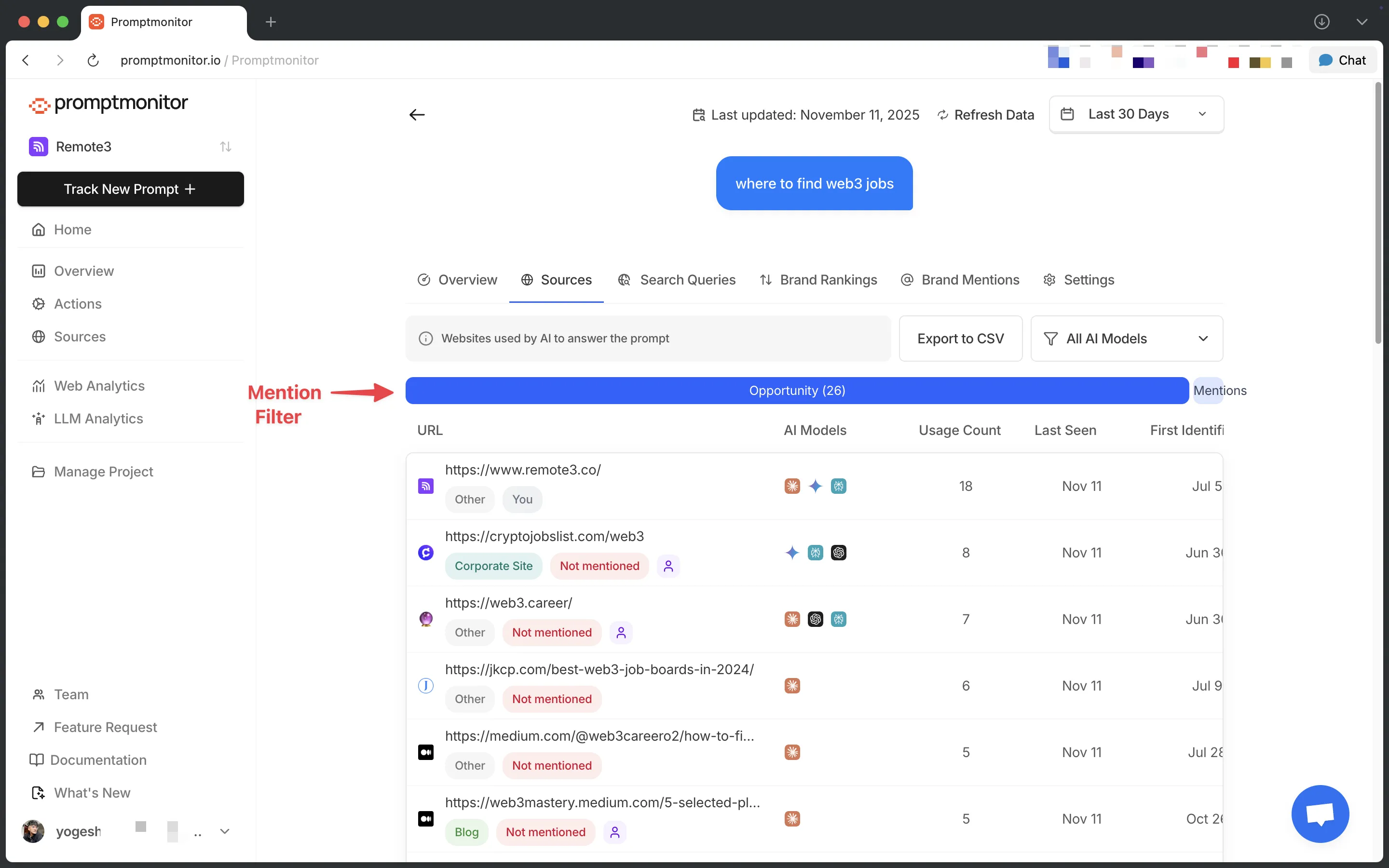Switch to the Mentions filter
Image resolution: width=1389 pixels, height=868 pixels.
pyautogui.click(x=1209, y=391)
